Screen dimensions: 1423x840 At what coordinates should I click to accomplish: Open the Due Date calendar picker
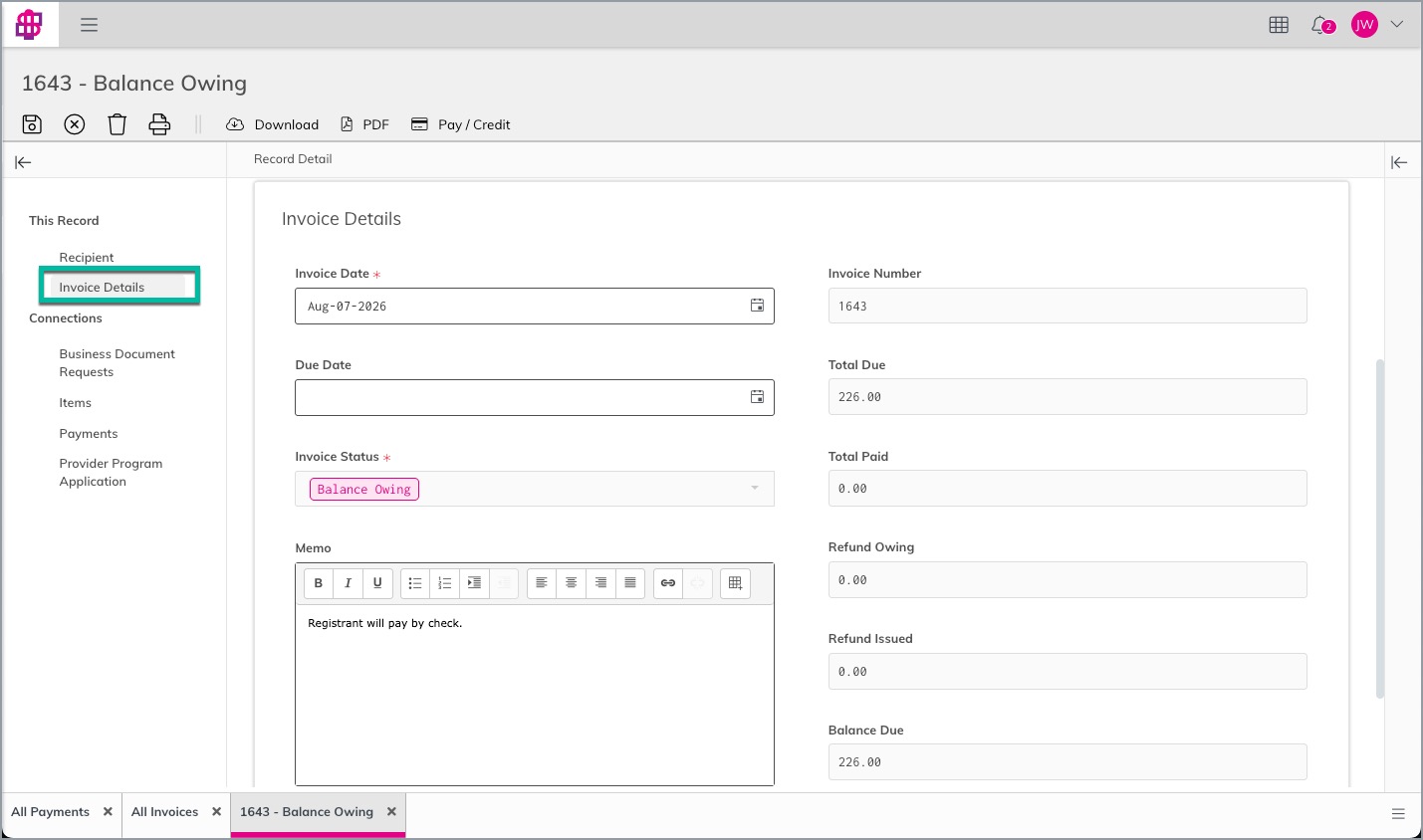(x=757, y=397)
